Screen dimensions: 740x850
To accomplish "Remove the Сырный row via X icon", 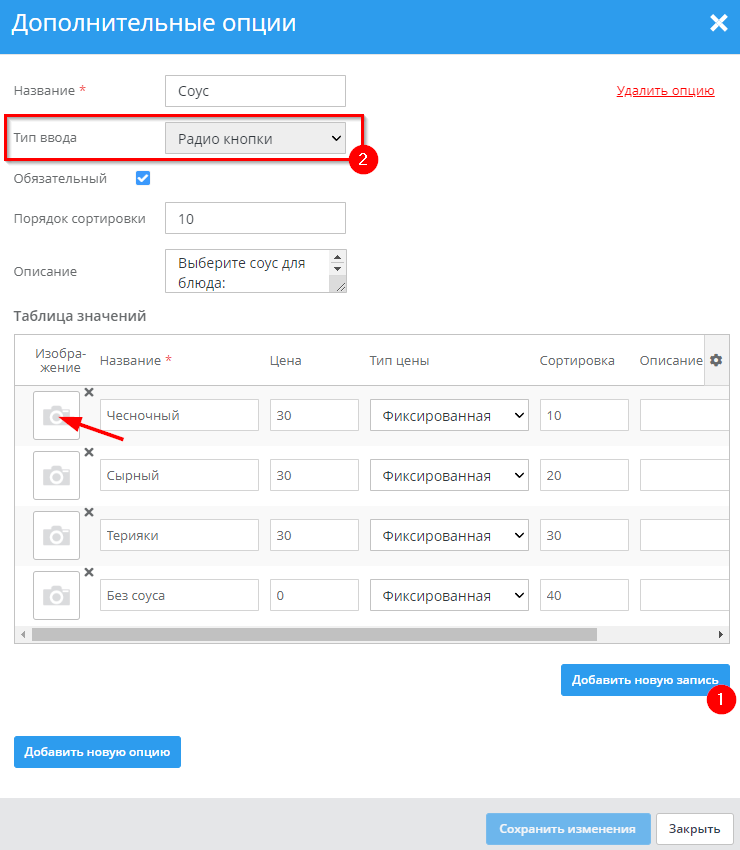I will pos(88,453).
